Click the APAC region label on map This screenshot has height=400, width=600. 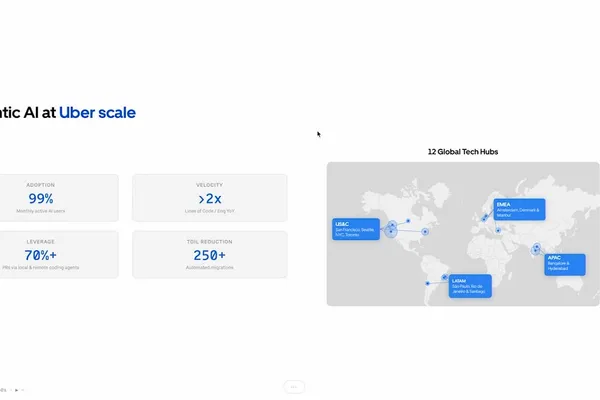point(565,264)
